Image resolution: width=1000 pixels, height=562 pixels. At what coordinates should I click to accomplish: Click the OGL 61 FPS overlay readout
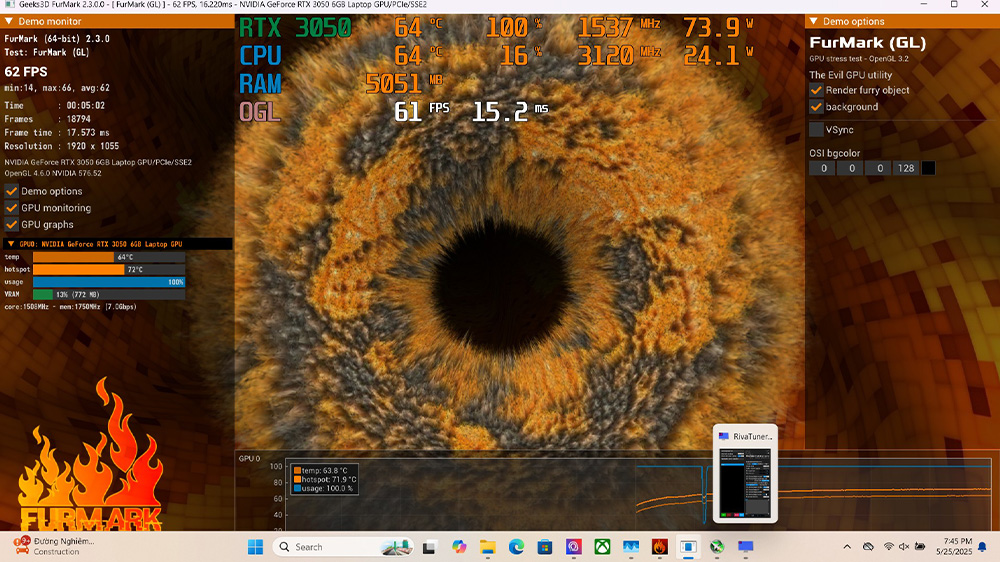tap(393, 112)
